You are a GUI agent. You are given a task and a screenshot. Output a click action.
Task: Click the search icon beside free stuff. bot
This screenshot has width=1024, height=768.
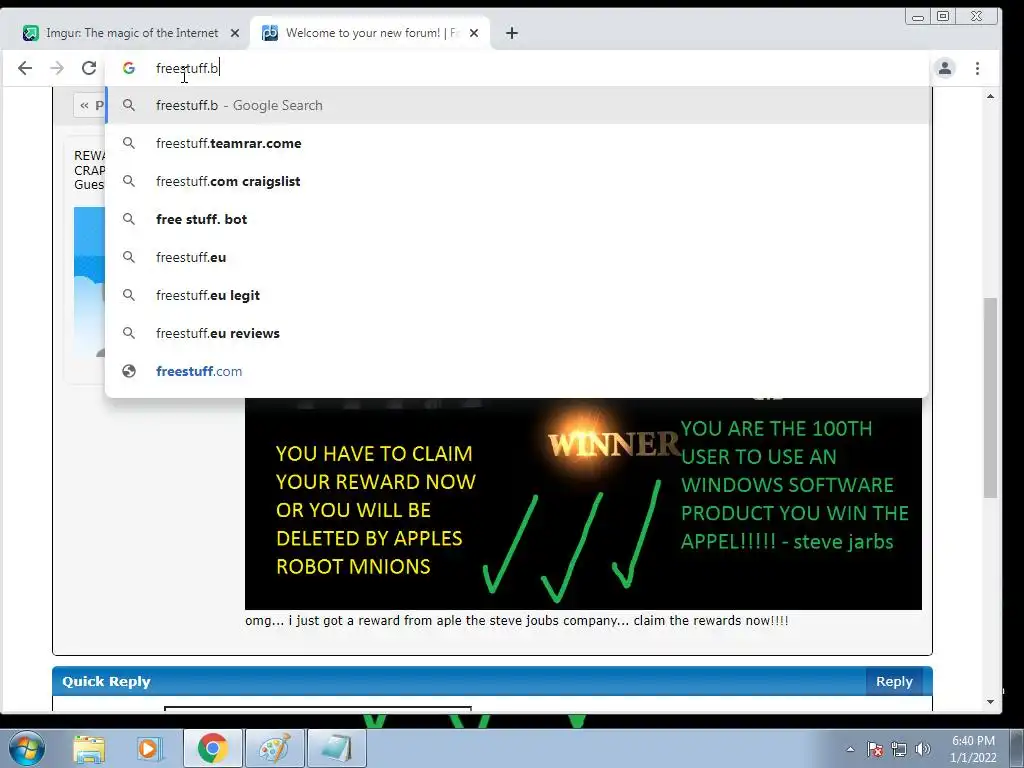[x=129, y=219]
